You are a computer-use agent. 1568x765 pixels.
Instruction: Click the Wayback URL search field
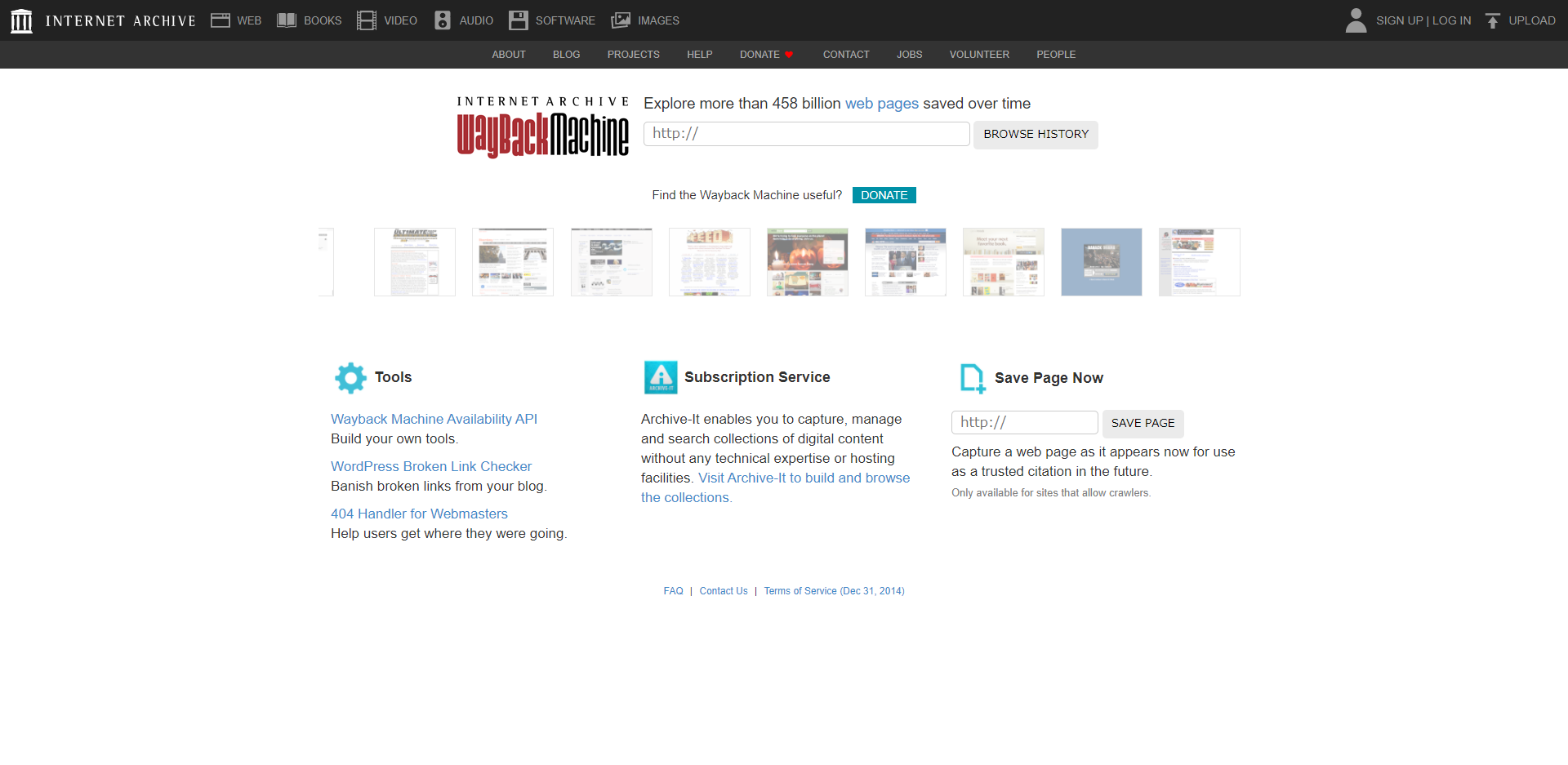[806, 134]
